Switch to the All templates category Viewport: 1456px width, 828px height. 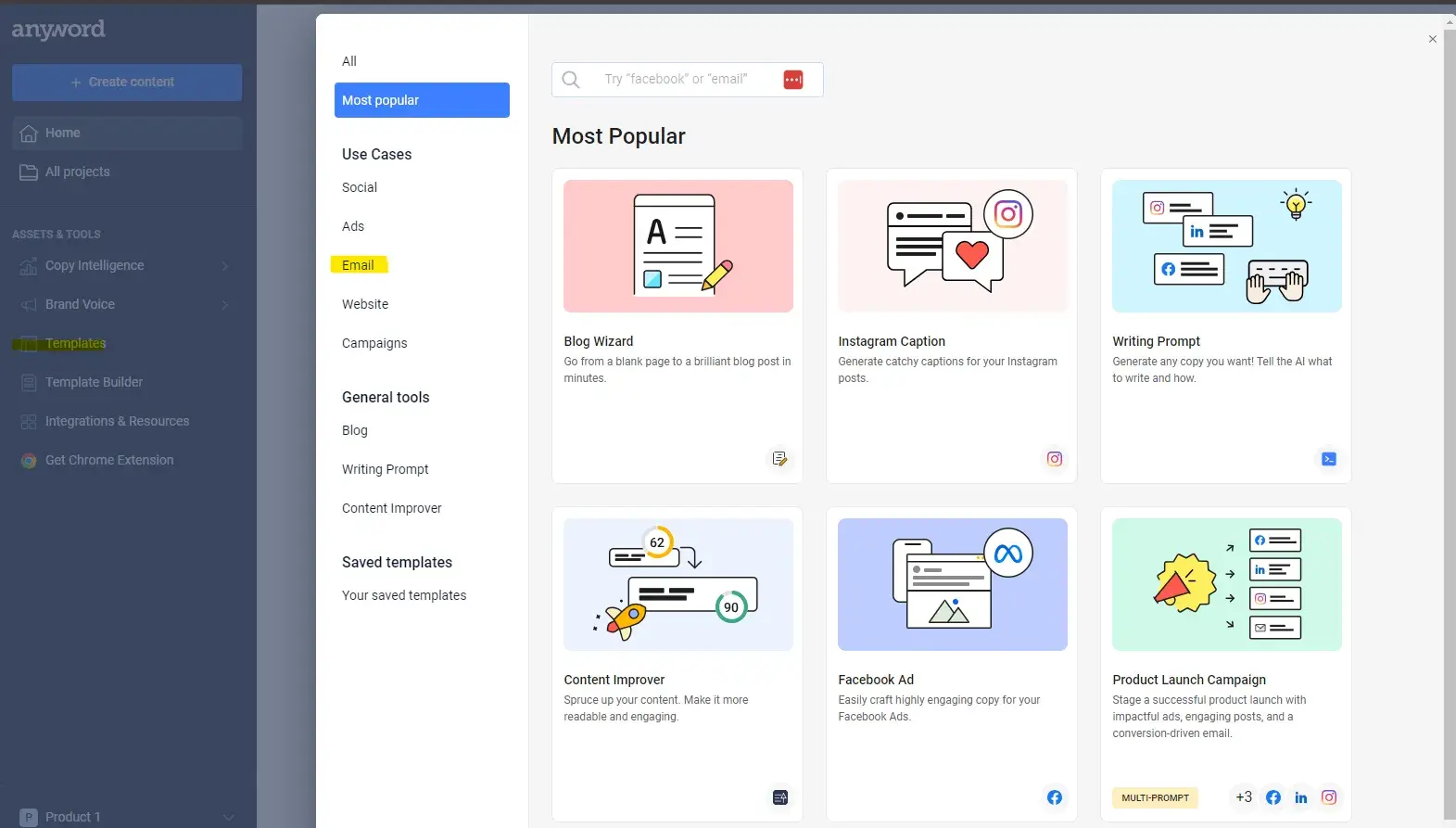(x=349, y=61)
